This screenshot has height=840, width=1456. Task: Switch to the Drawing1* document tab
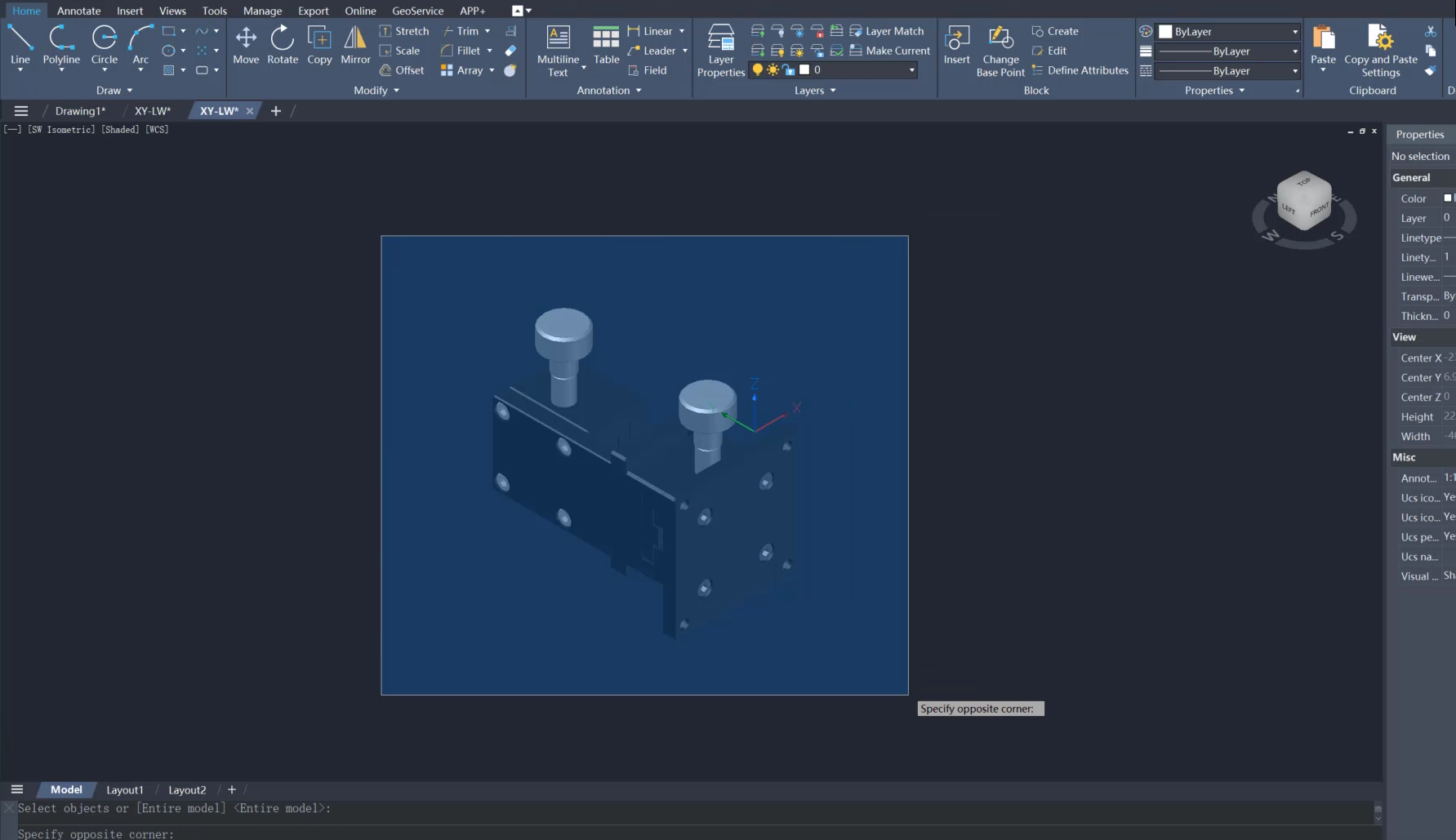coord(80,111)
